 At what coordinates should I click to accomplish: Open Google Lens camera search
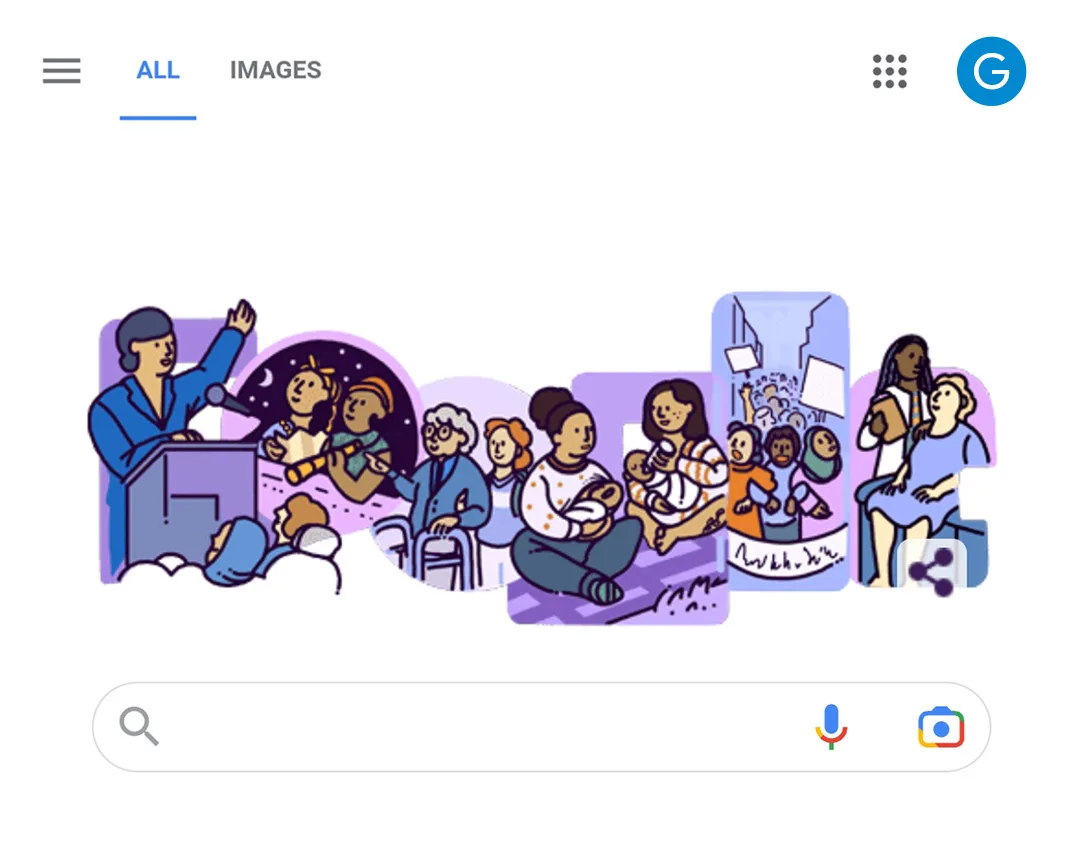pos(941,727)
